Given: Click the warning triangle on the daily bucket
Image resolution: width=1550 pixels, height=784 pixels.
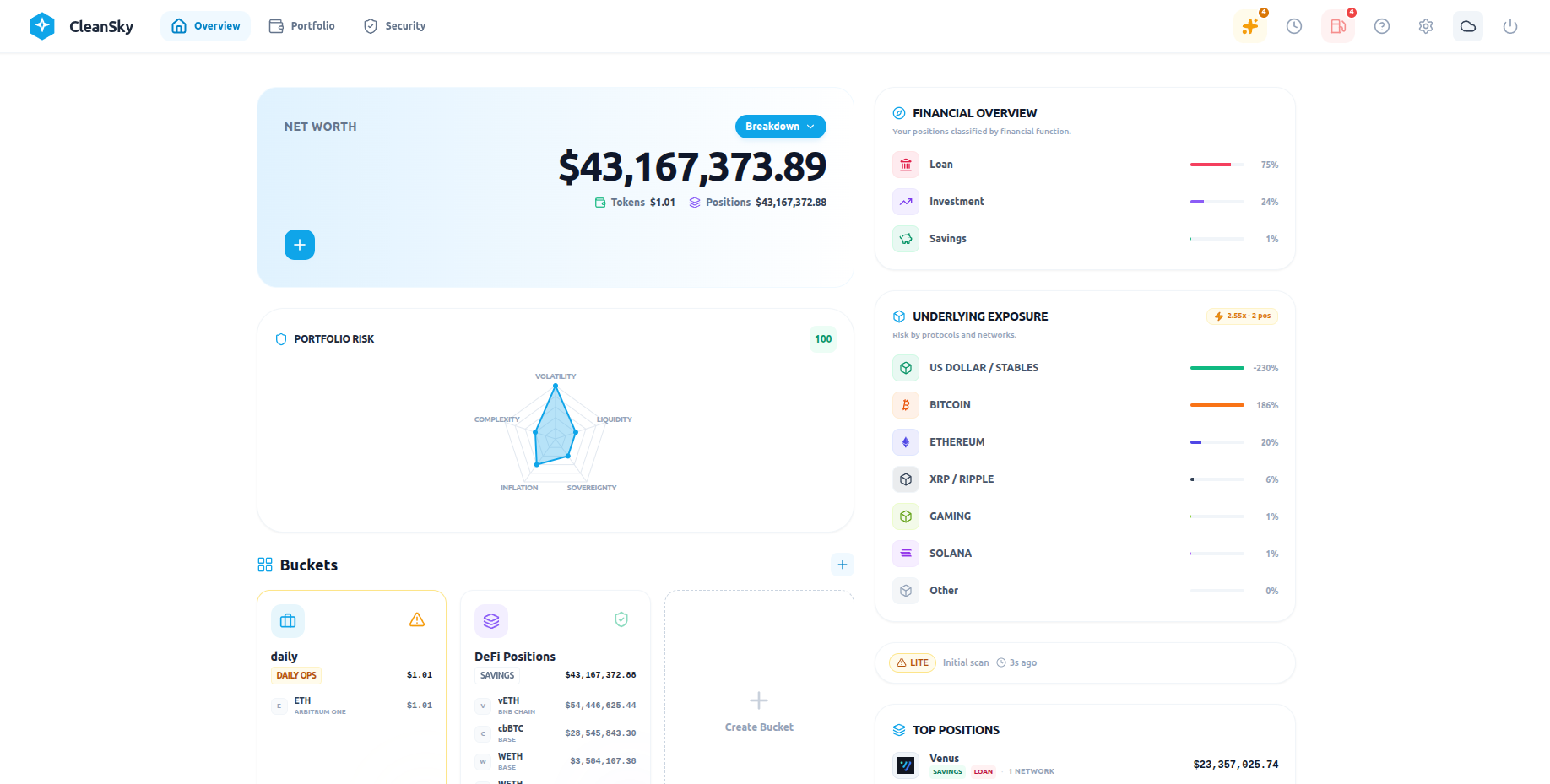Looking at the screenshot, I should tap(417, 619).
